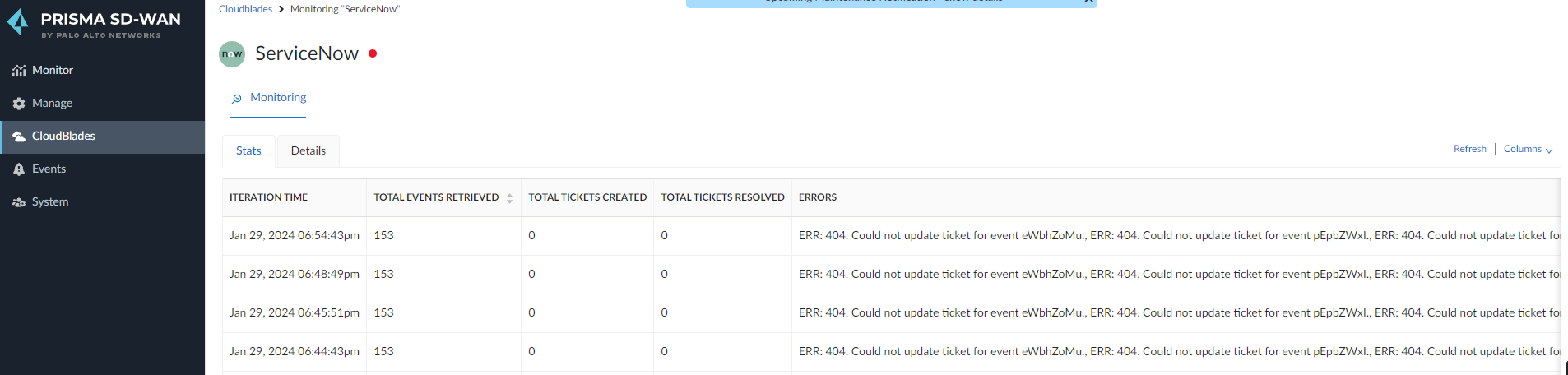Click the Manage gear icon

[x=19, y=104]
